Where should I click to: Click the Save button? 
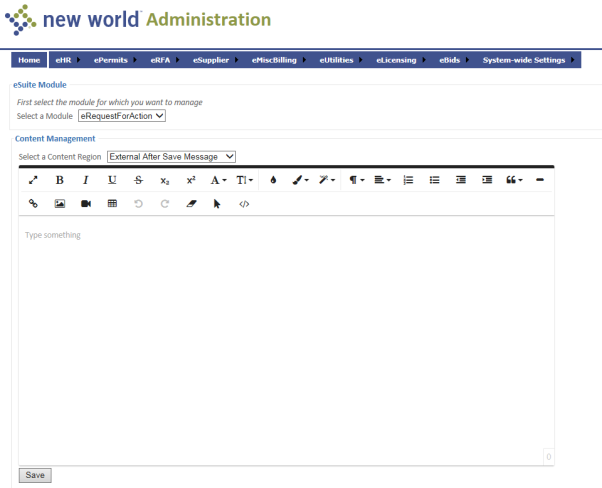pyautogui.click(x=35, y=476)
